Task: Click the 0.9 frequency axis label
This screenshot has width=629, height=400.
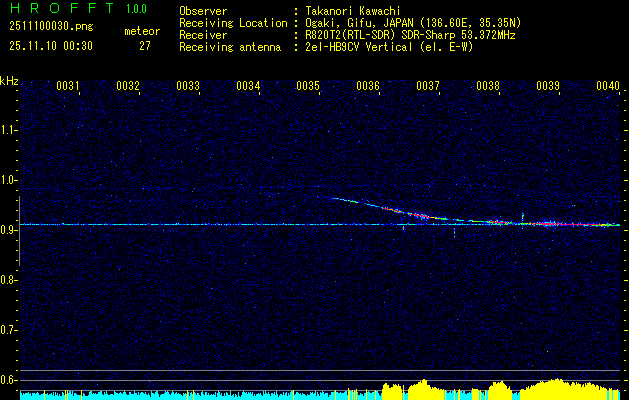Action: pos(9,229)
